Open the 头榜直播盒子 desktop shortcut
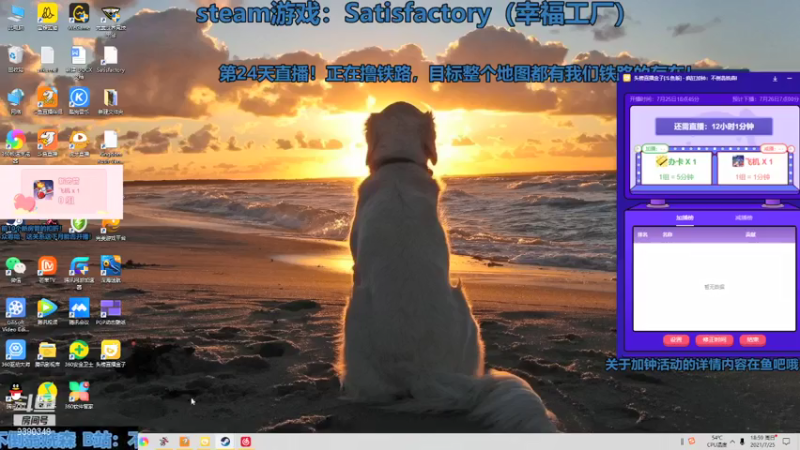 click(x=111, y=353)
